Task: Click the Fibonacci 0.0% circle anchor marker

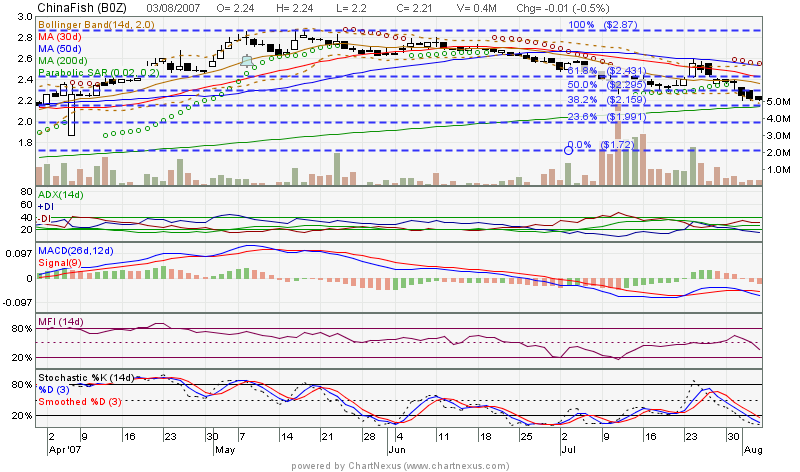Action: point(569,149)
